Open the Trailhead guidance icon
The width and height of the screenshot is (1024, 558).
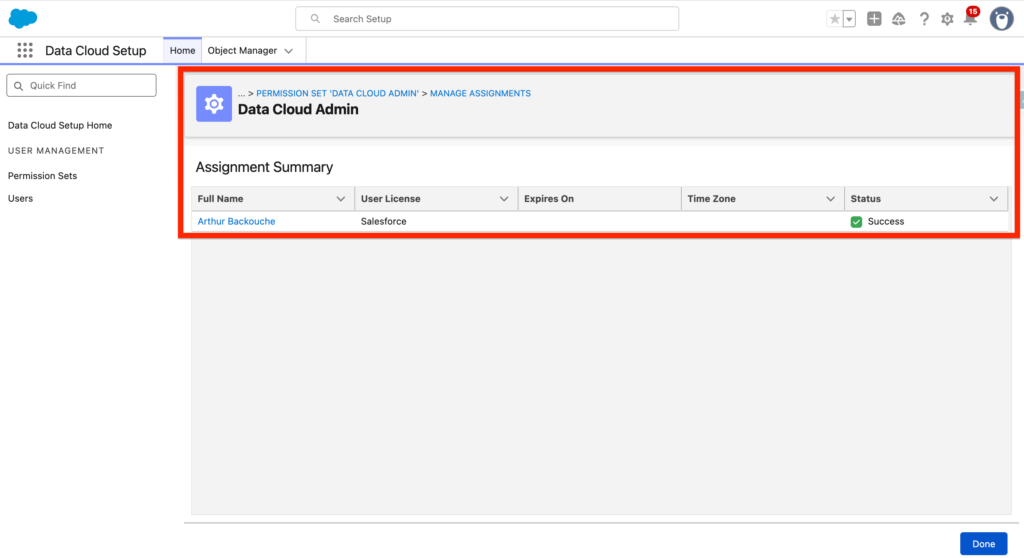point(899,19)
